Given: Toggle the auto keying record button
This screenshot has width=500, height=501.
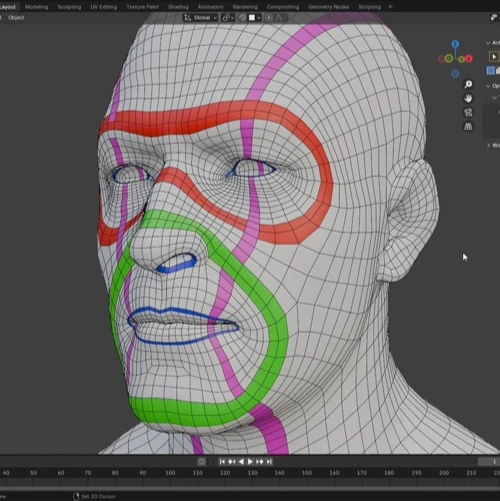Looking at the screenshot, I should 201,462.
